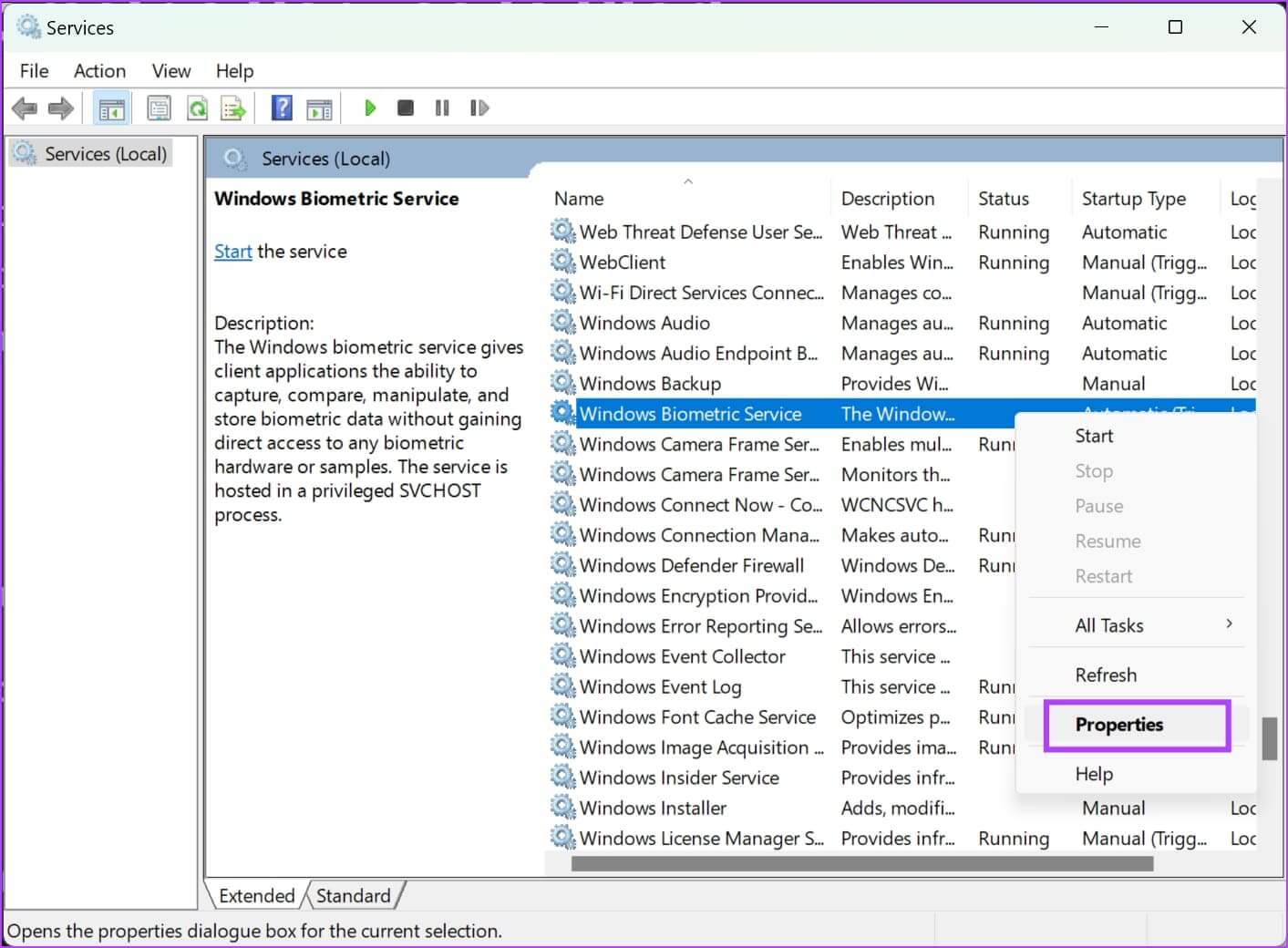Choose Properties in the context menu

(1136, 725)
